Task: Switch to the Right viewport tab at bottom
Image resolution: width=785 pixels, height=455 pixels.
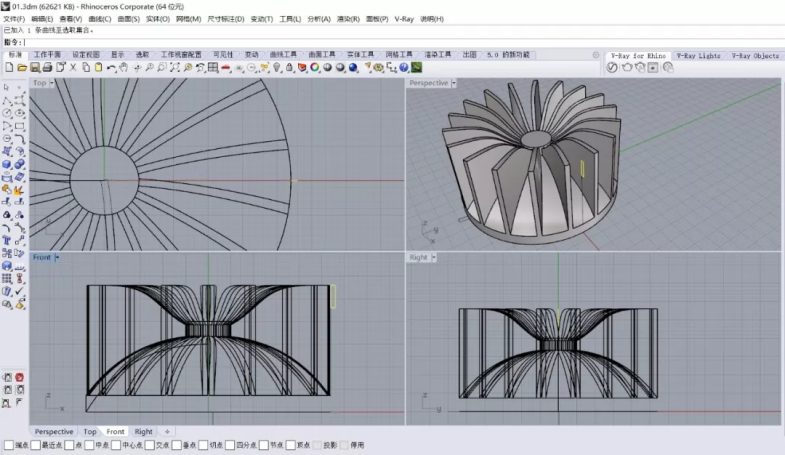Action: click(x=144, y=432)
